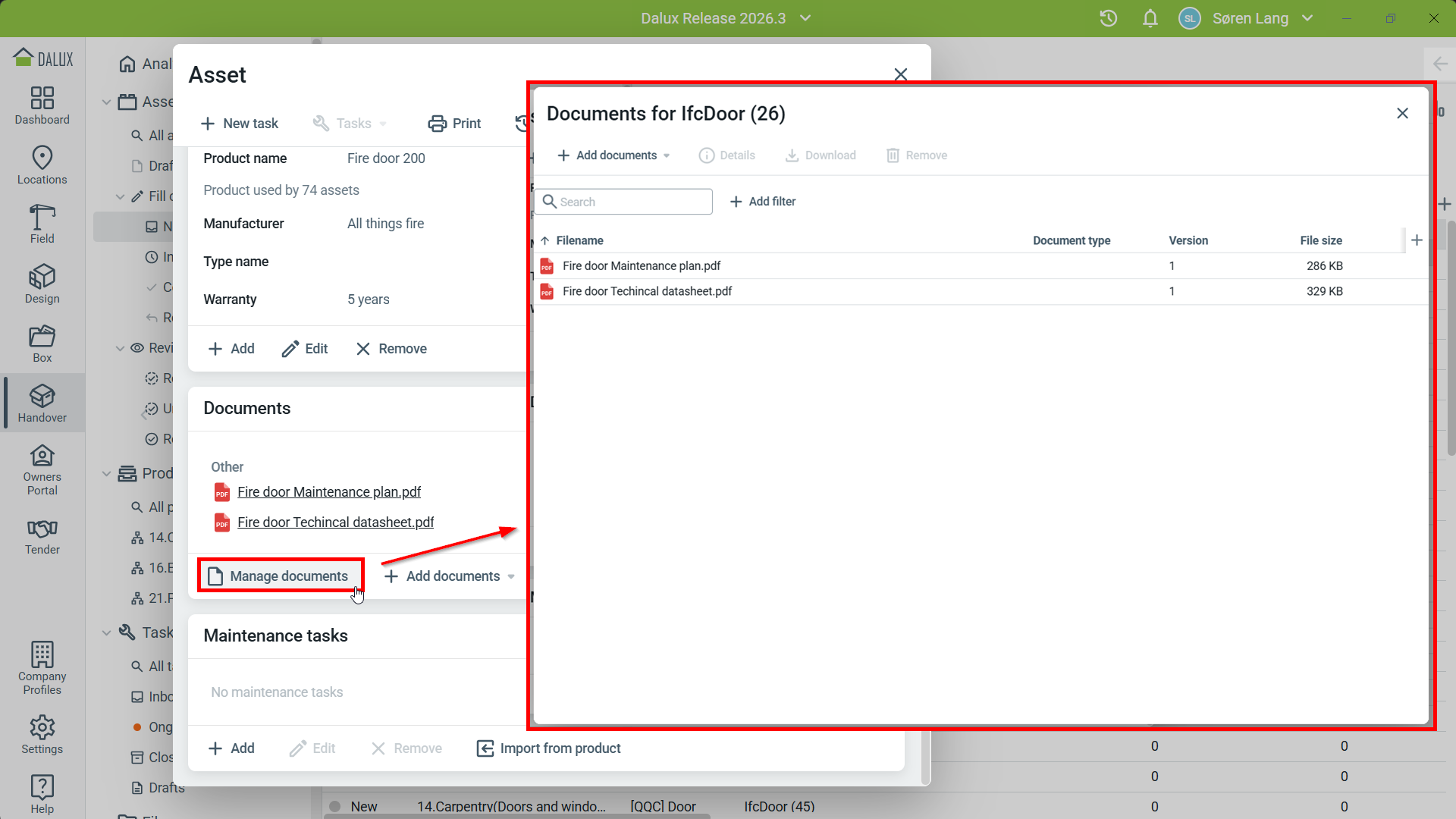
Task: Open the Dalux Release 2026.3 project dropdown
Action: click(x=726, y=18)
